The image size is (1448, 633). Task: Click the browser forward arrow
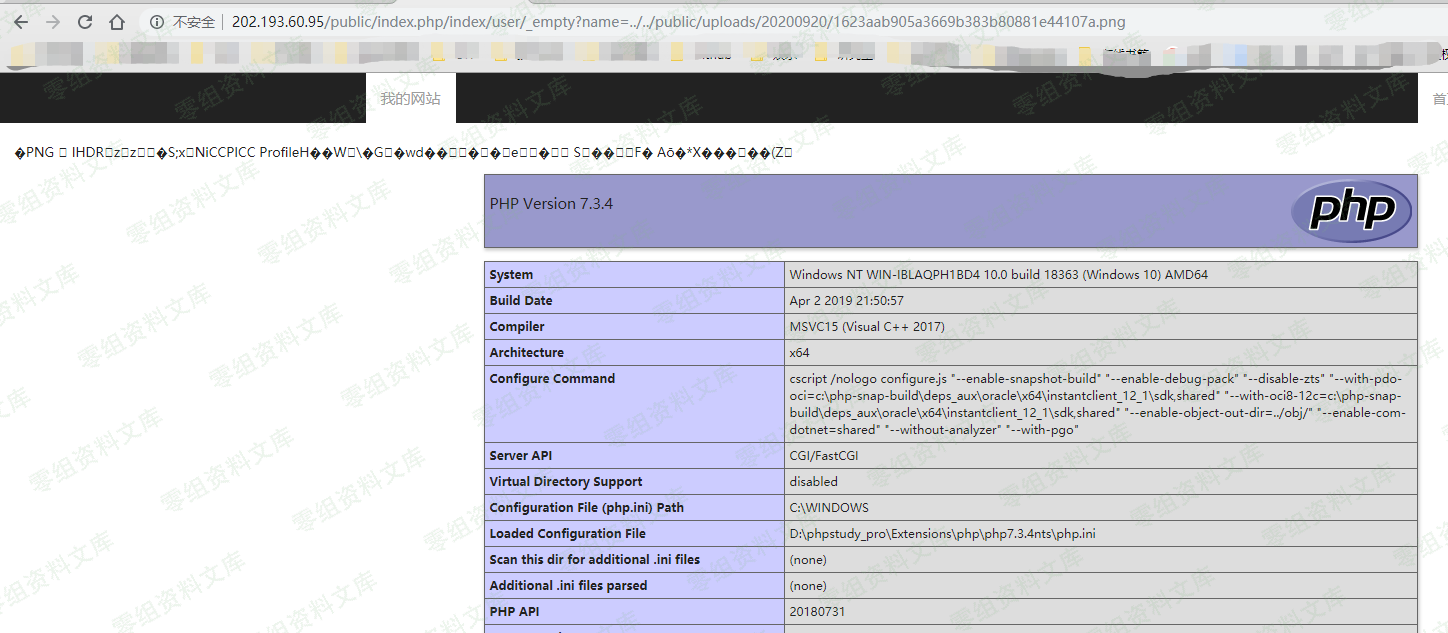coord(53,22)
